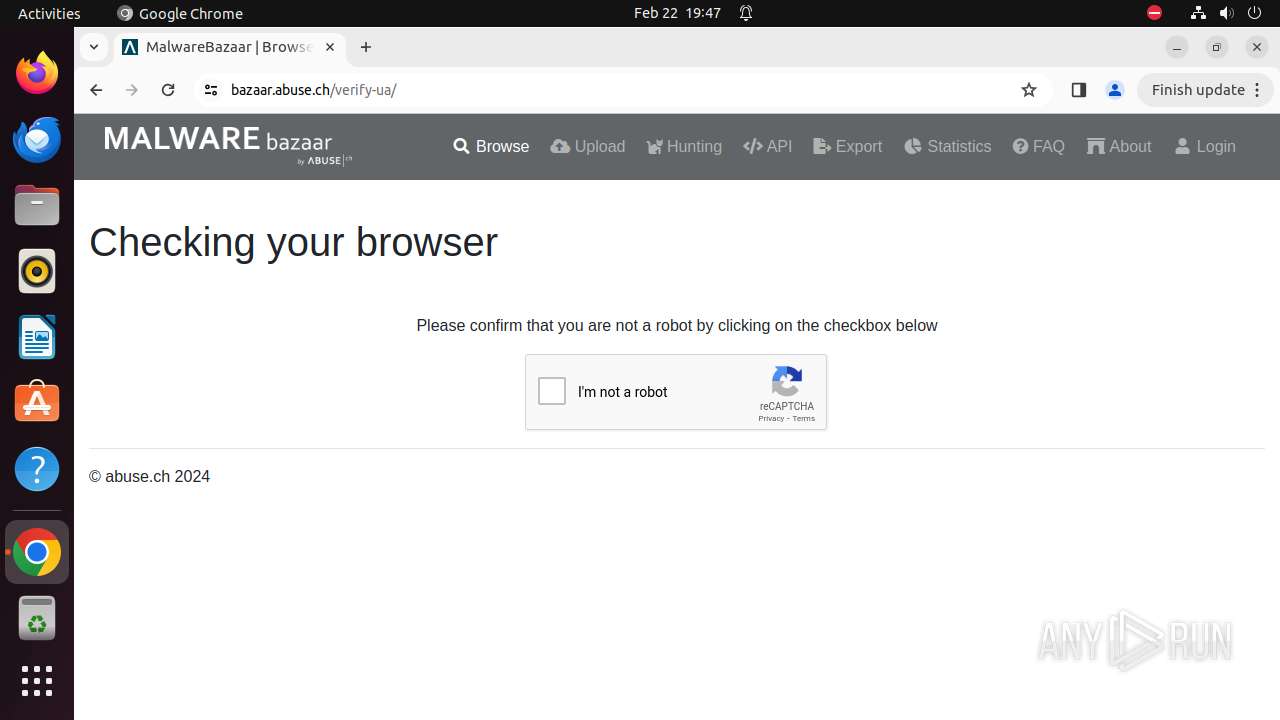View site information icon in address bar

tap(210, 90)
